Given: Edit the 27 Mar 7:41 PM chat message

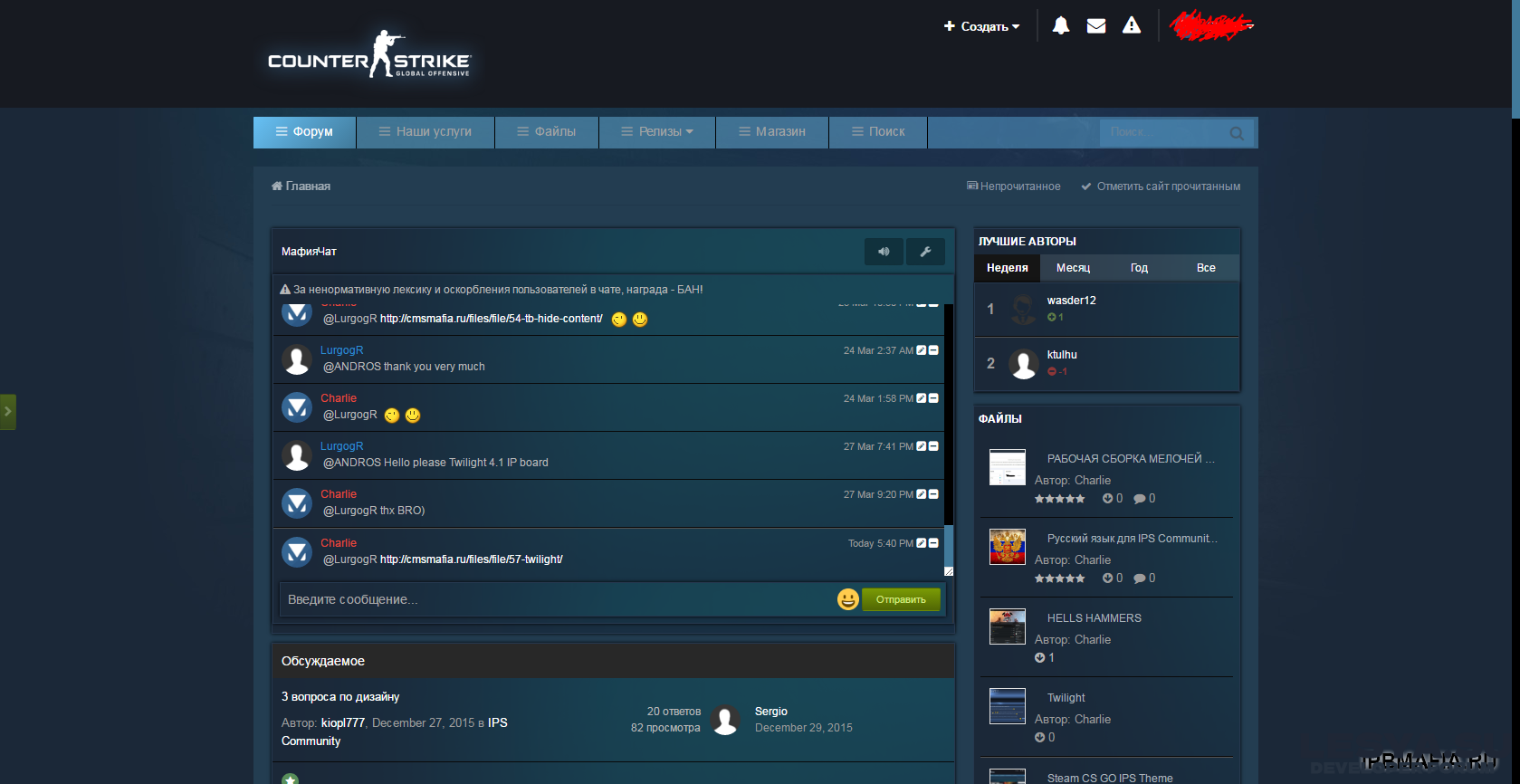Looking at the screenshot, I should point(921,446).
